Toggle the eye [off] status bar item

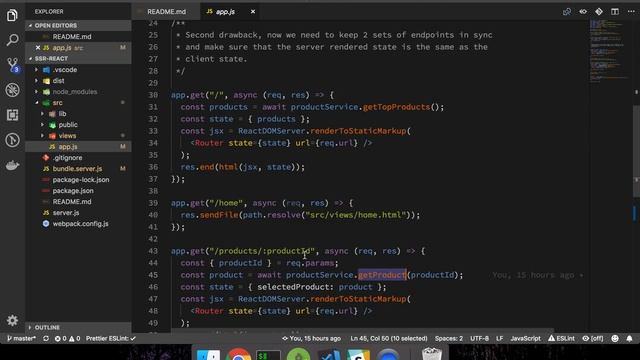click(593, 338)
